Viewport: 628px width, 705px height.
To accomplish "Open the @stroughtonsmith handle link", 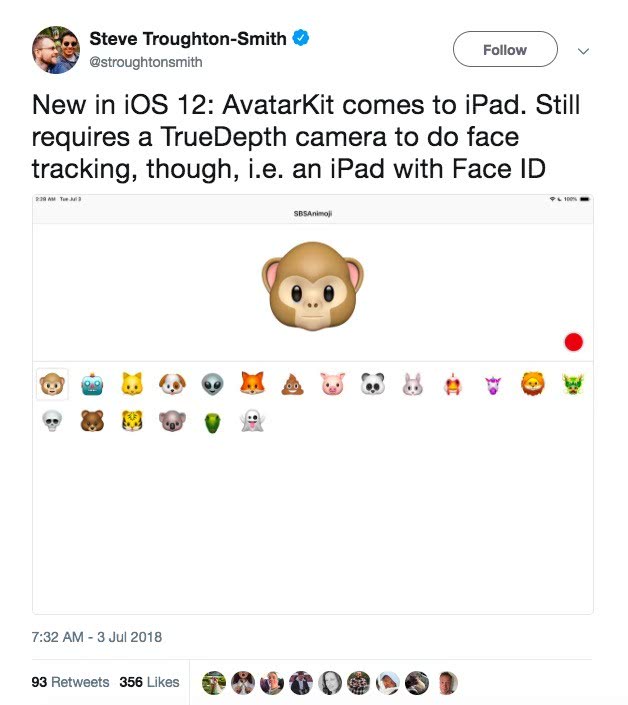I will [x=144, y=62].
